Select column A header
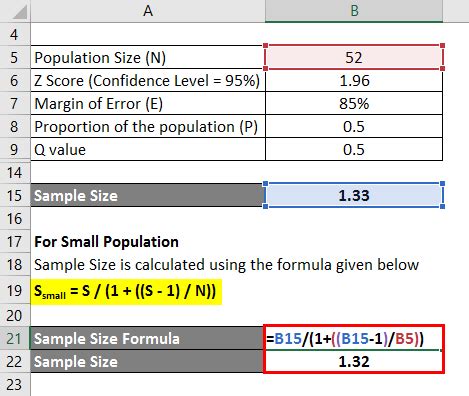The height and width of the screenshot is (396, 469). (x=148, y=11)
